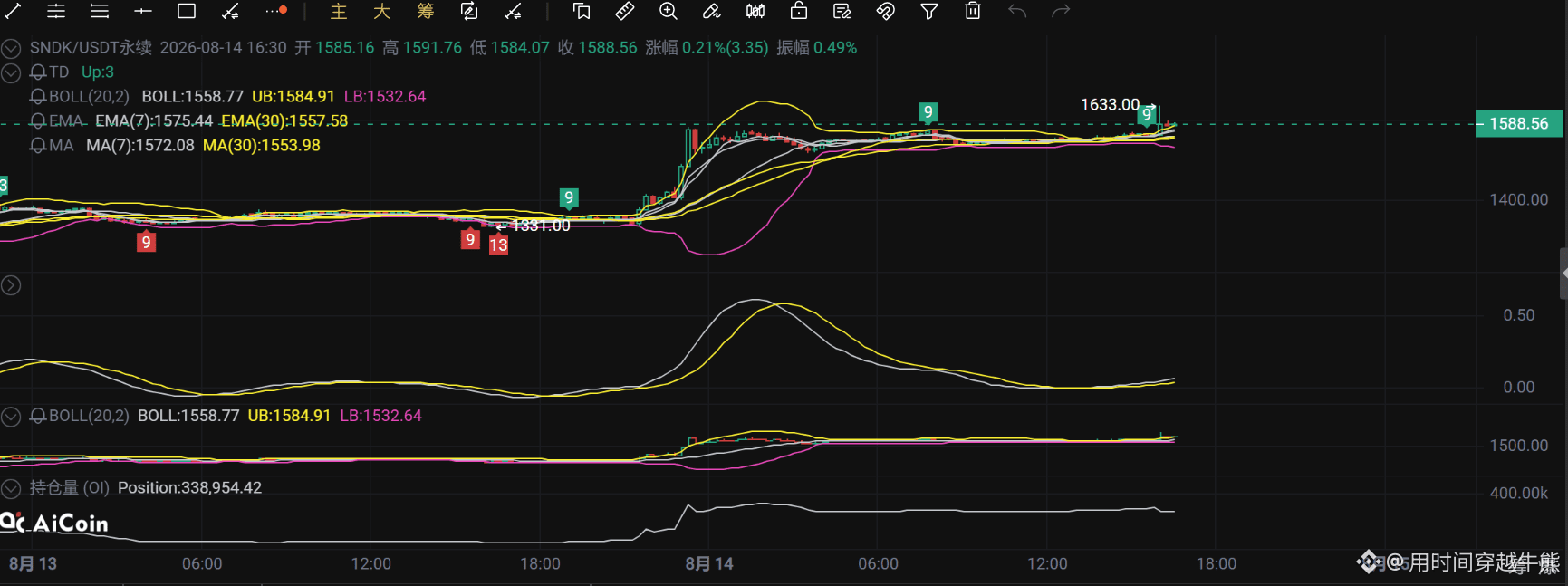
Task: Toggle the 筹 chip distribution button
Action: point(426,11)
